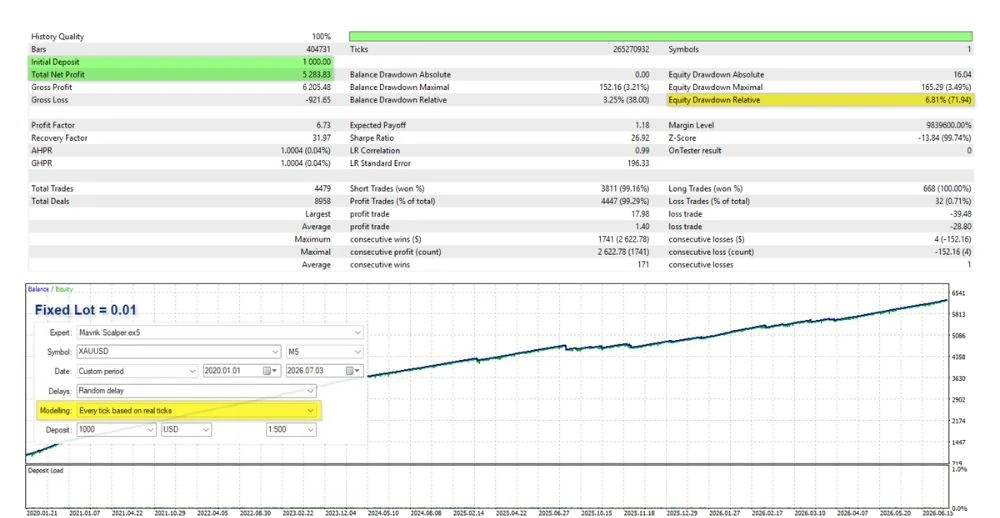This screenshot has width=1000, height=518.
Task: Select the AHPR row label
Action: point(40,151)
